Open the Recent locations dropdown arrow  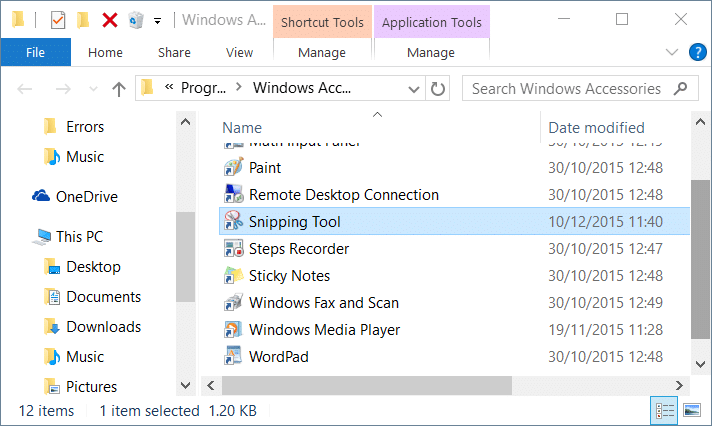pyautogui.click(x=93, y=89)
